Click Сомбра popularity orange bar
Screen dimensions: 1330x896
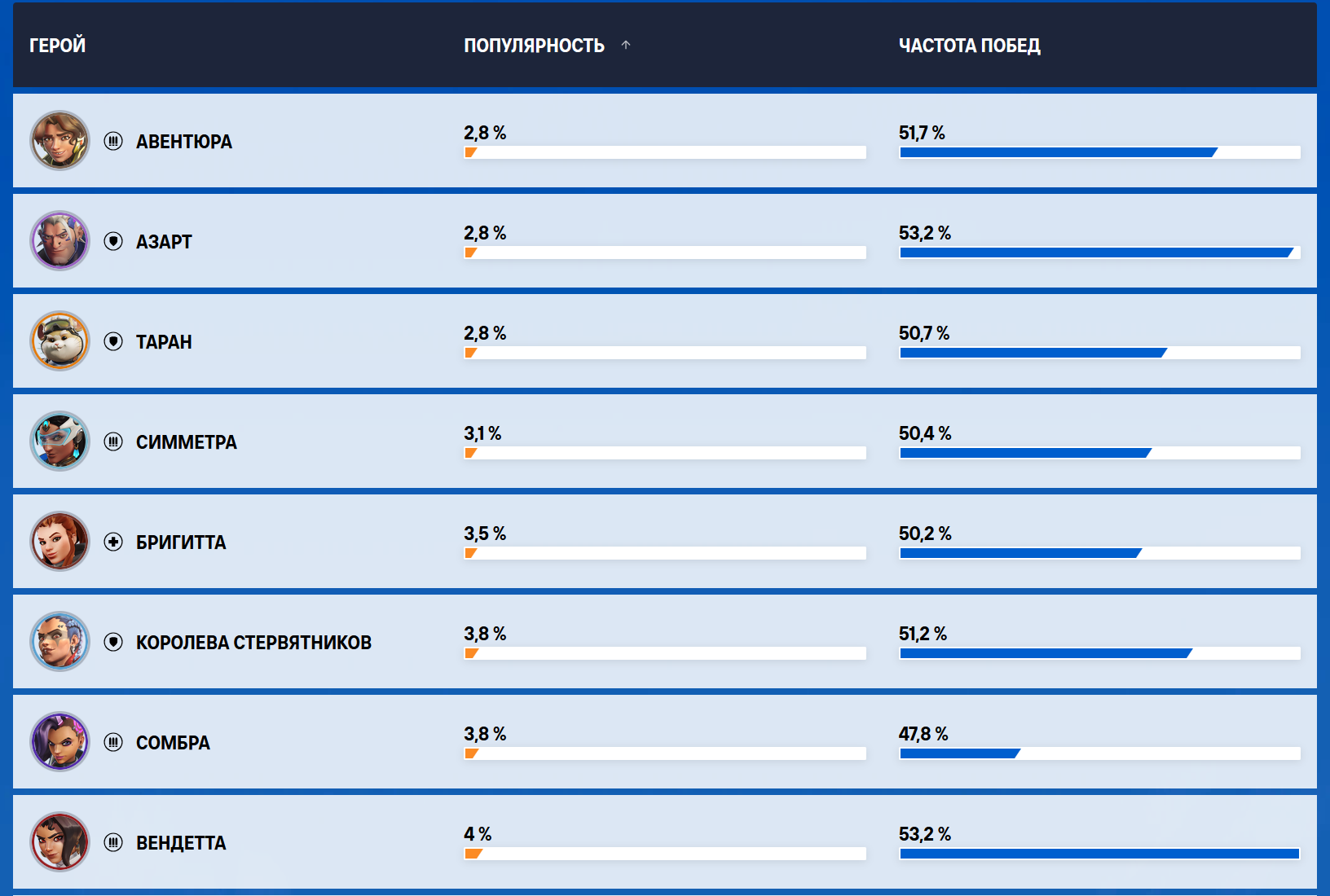[471, 753]
